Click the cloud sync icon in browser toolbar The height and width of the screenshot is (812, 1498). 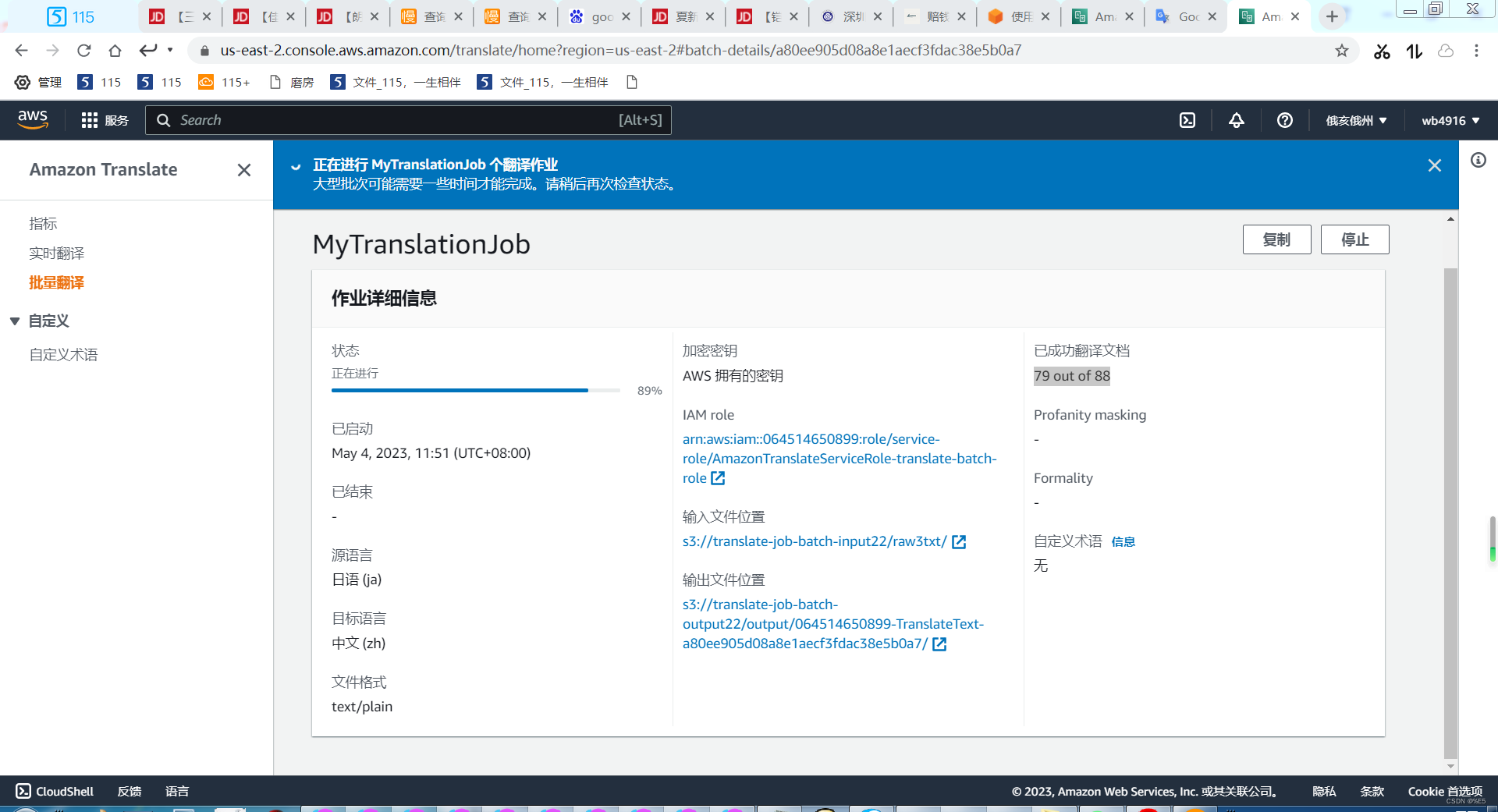click(1446, 51)
